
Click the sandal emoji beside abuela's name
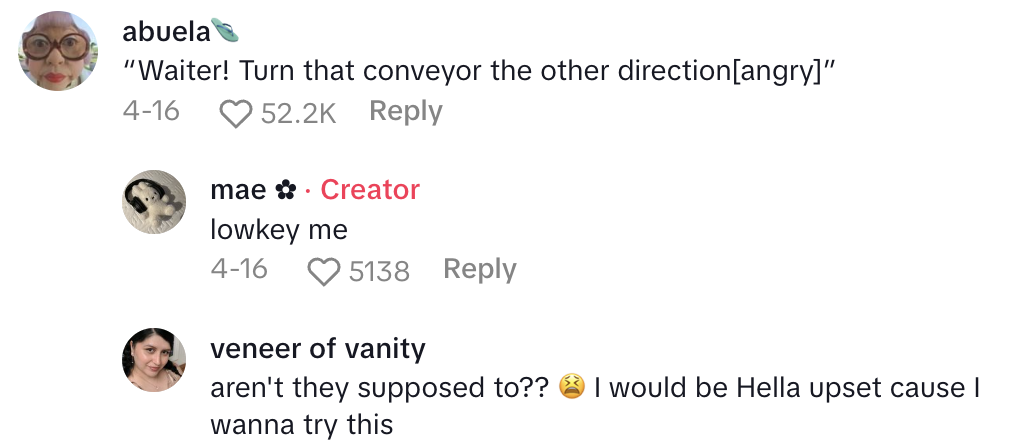(x=225, y=32)
